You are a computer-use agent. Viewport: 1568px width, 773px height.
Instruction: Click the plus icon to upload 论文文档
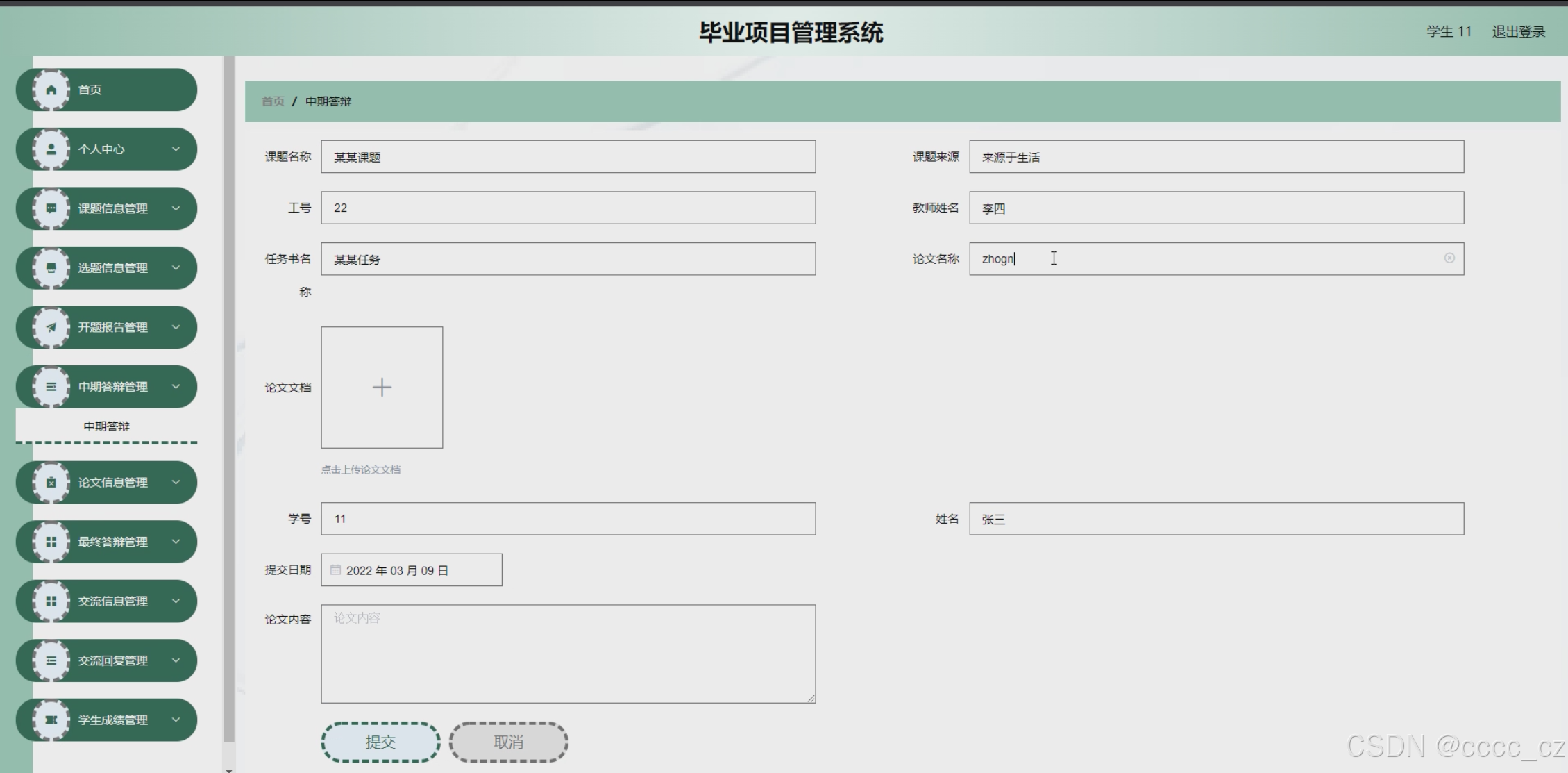click(x=382, y=387)
